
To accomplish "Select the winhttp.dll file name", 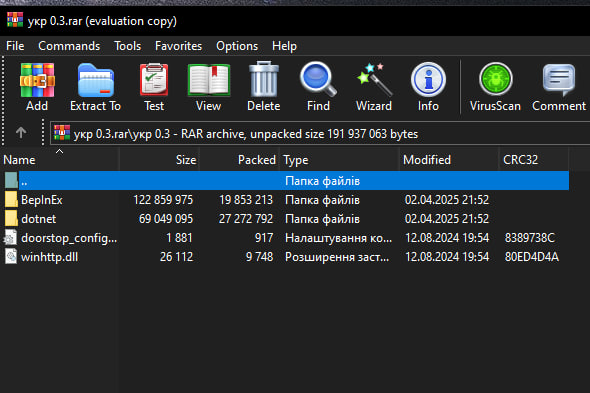I will coord(50,257).
